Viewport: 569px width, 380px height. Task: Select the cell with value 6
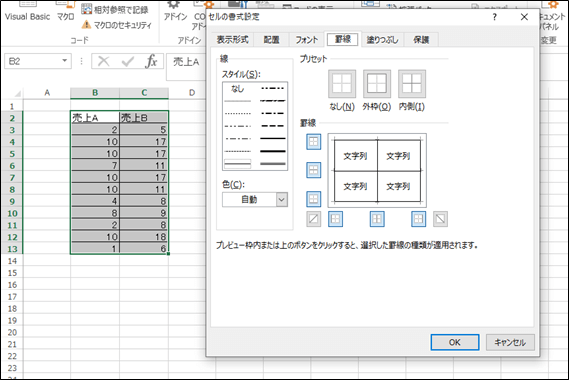point(144,249)
